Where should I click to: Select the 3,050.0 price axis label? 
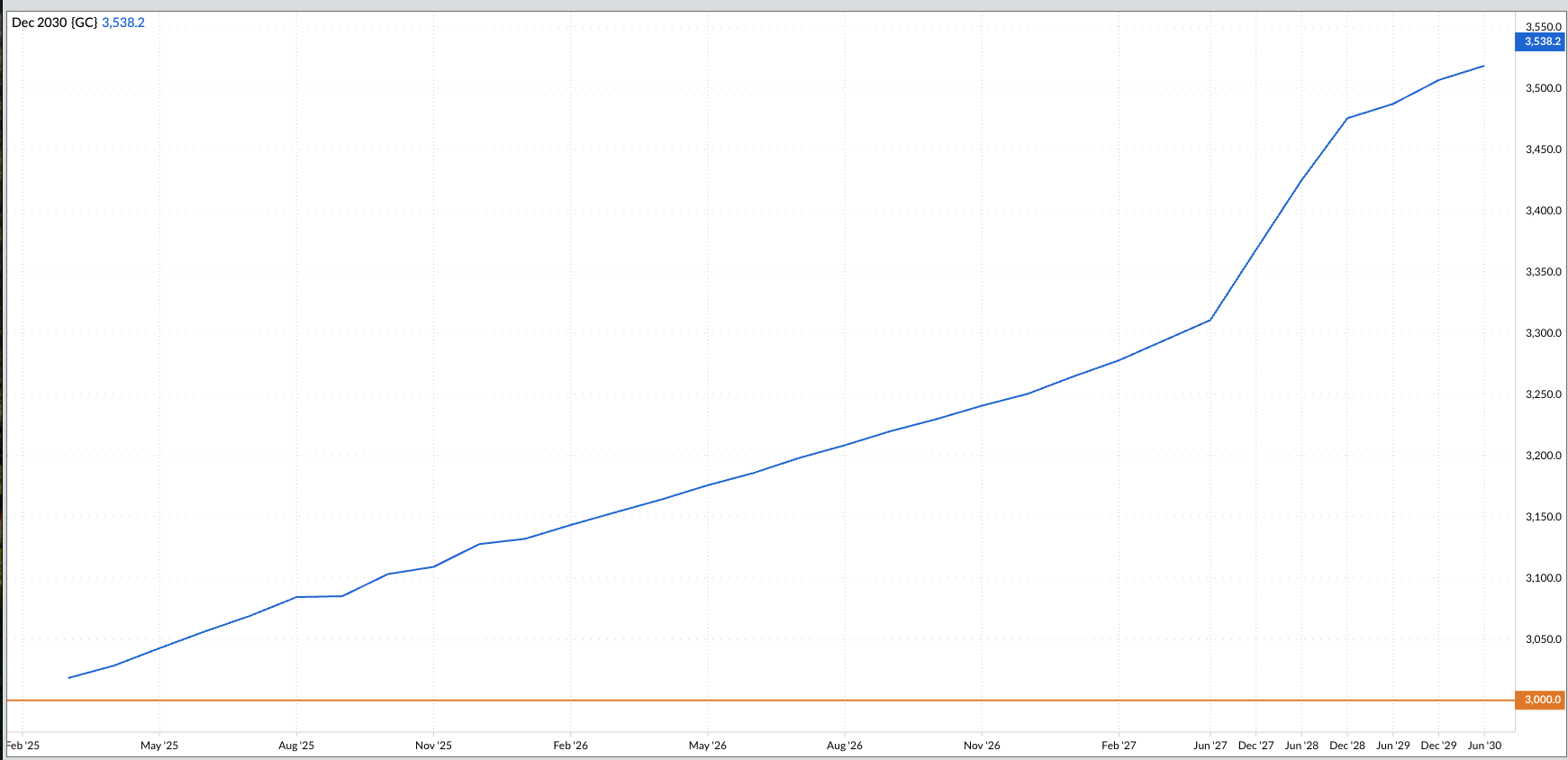[x=1543, y=639]
